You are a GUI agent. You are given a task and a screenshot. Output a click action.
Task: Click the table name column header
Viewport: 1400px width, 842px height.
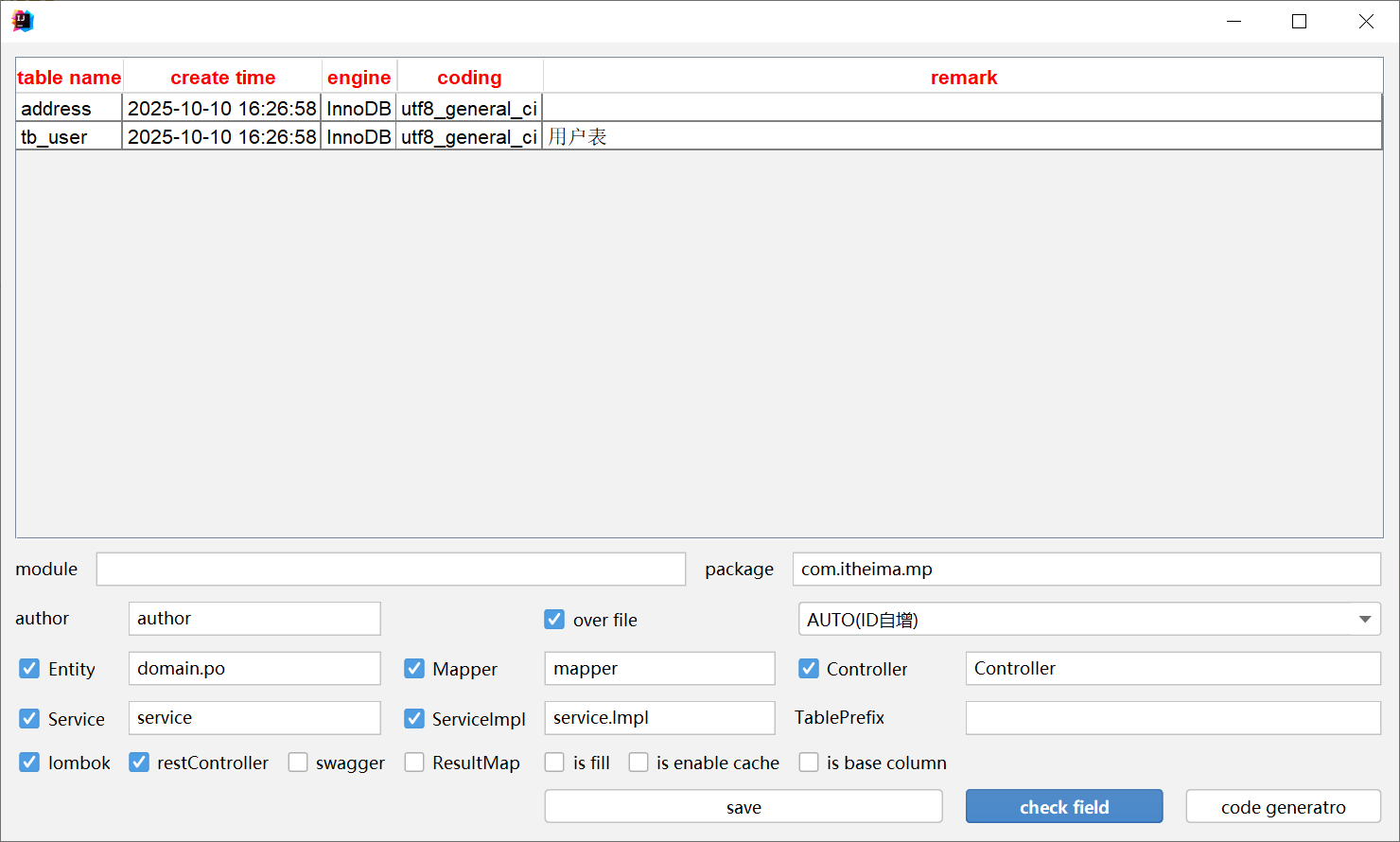click(69, 78)
